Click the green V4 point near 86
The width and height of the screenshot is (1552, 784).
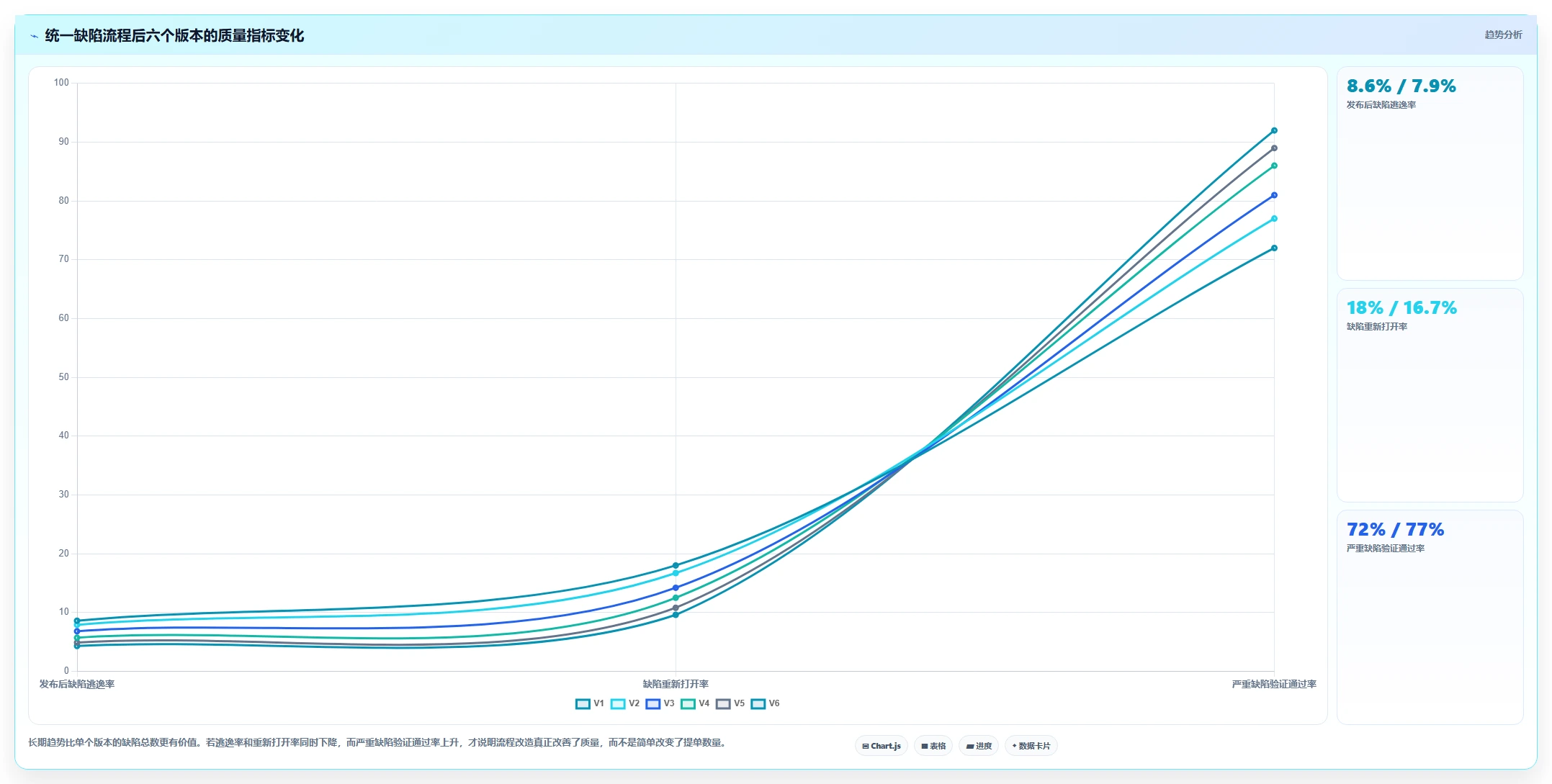point(1274,166)
